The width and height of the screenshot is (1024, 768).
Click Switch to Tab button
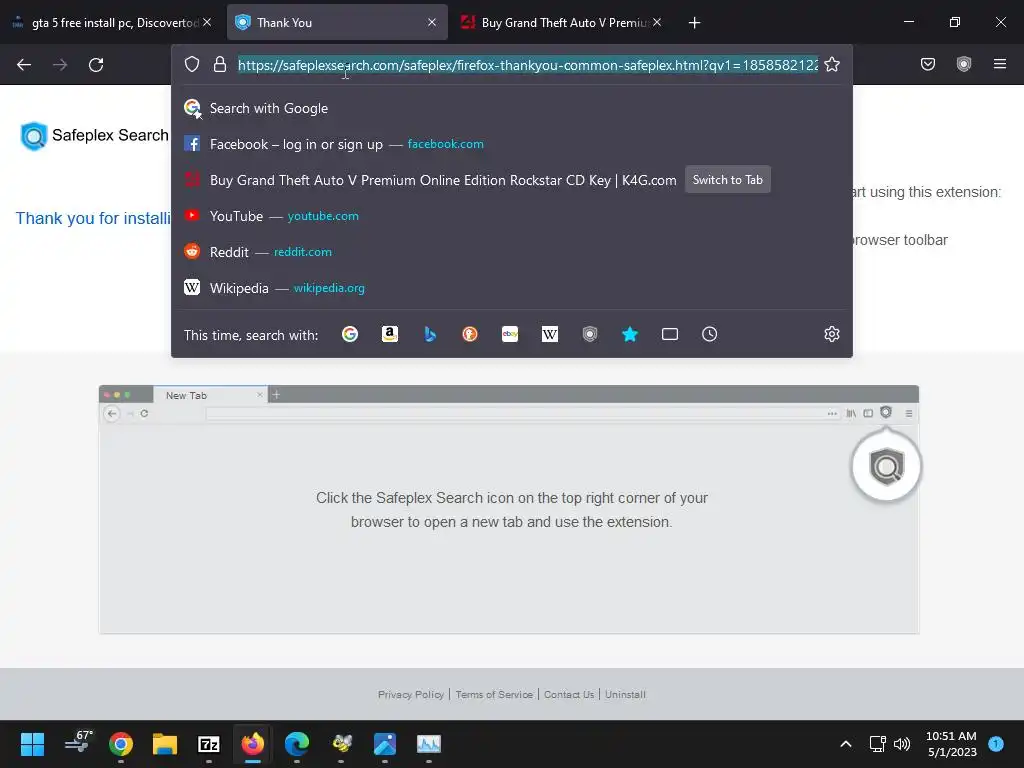pos(728,180)
